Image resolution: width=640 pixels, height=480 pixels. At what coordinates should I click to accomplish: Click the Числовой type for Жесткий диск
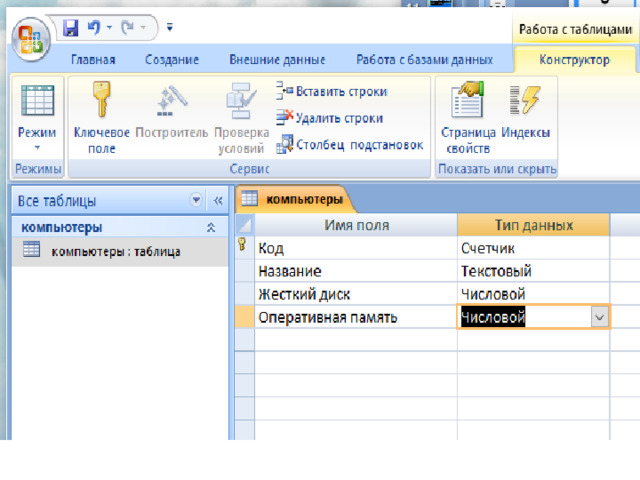tap(533, 294)
